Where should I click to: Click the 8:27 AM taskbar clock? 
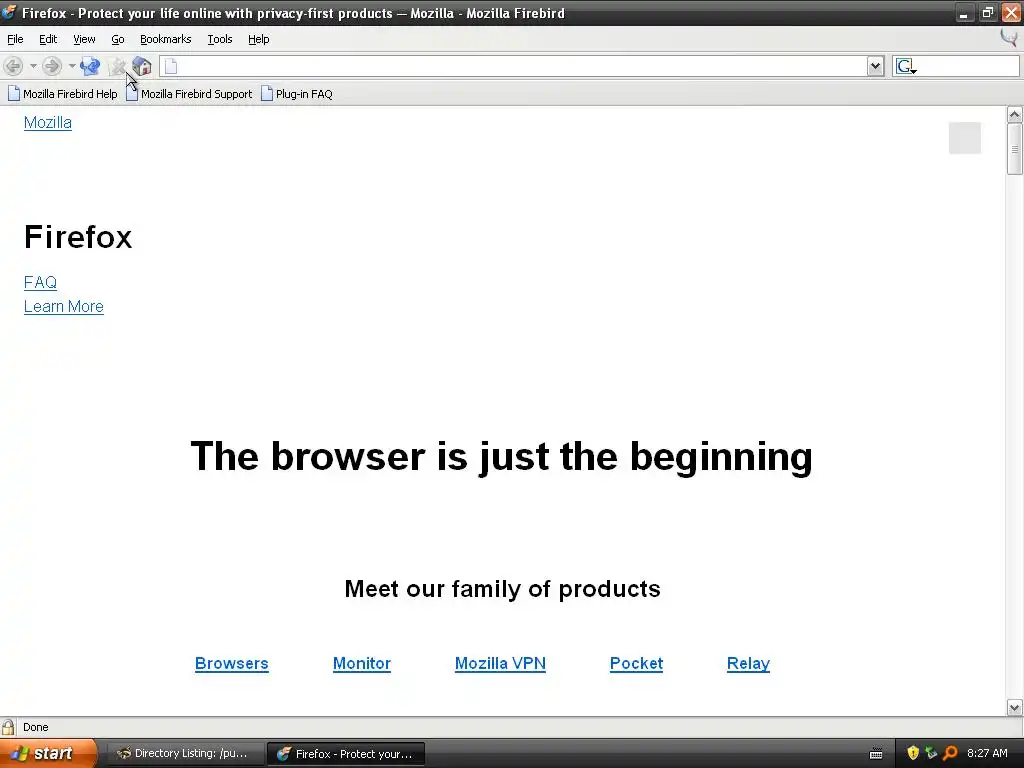coord(987,753)
